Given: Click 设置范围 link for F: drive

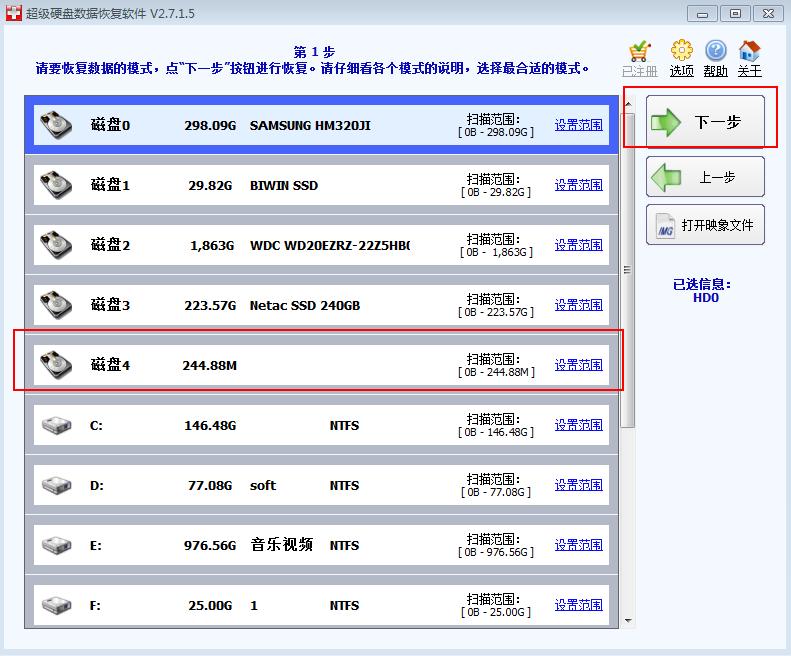Looking at the screenshot, I should click(x=579, y=605).
